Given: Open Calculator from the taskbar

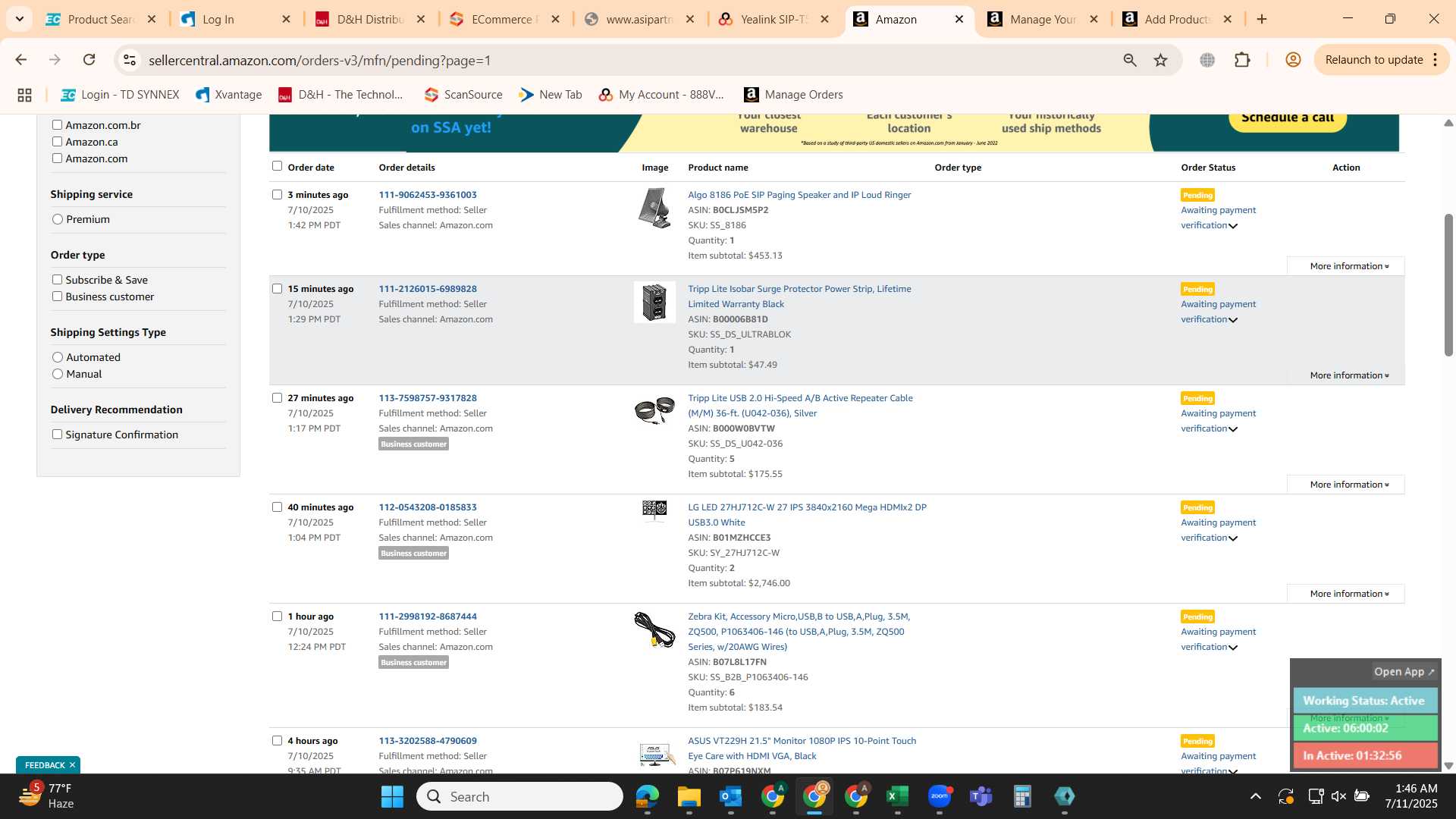Looking at the screenshot, I should (x=1022, y=796).
